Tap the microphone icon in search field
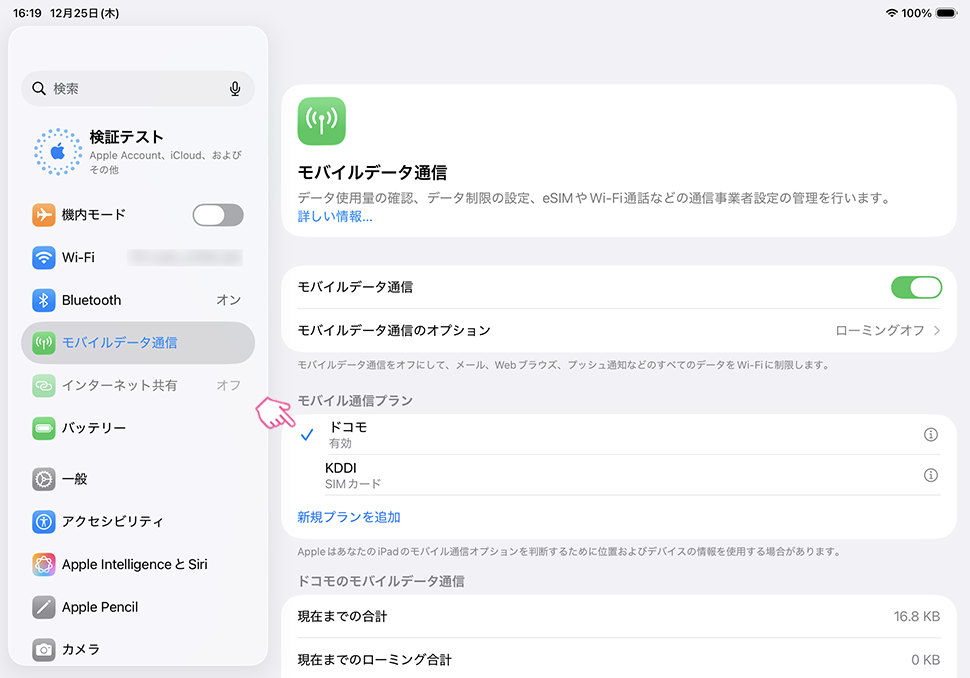The image size is (970, 678). (x=235, y=89)
